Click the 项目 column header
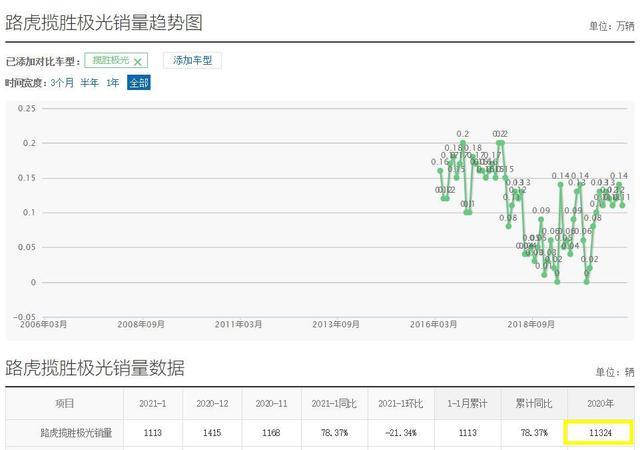Image resolution: width=640 pixels, height=450 pixels. pos(64,403)
